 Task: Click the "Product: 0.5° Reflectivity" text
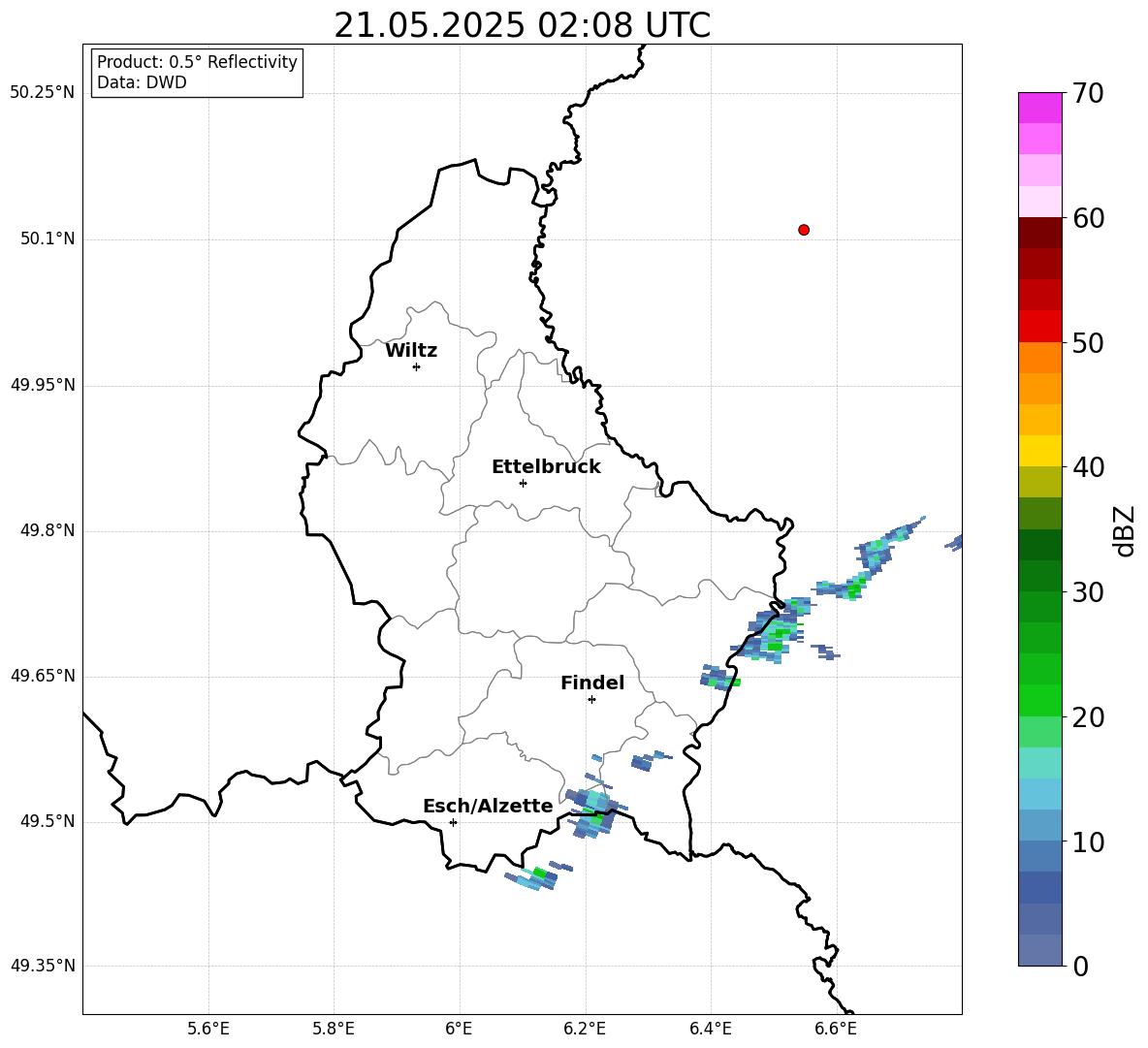(197, 62)
